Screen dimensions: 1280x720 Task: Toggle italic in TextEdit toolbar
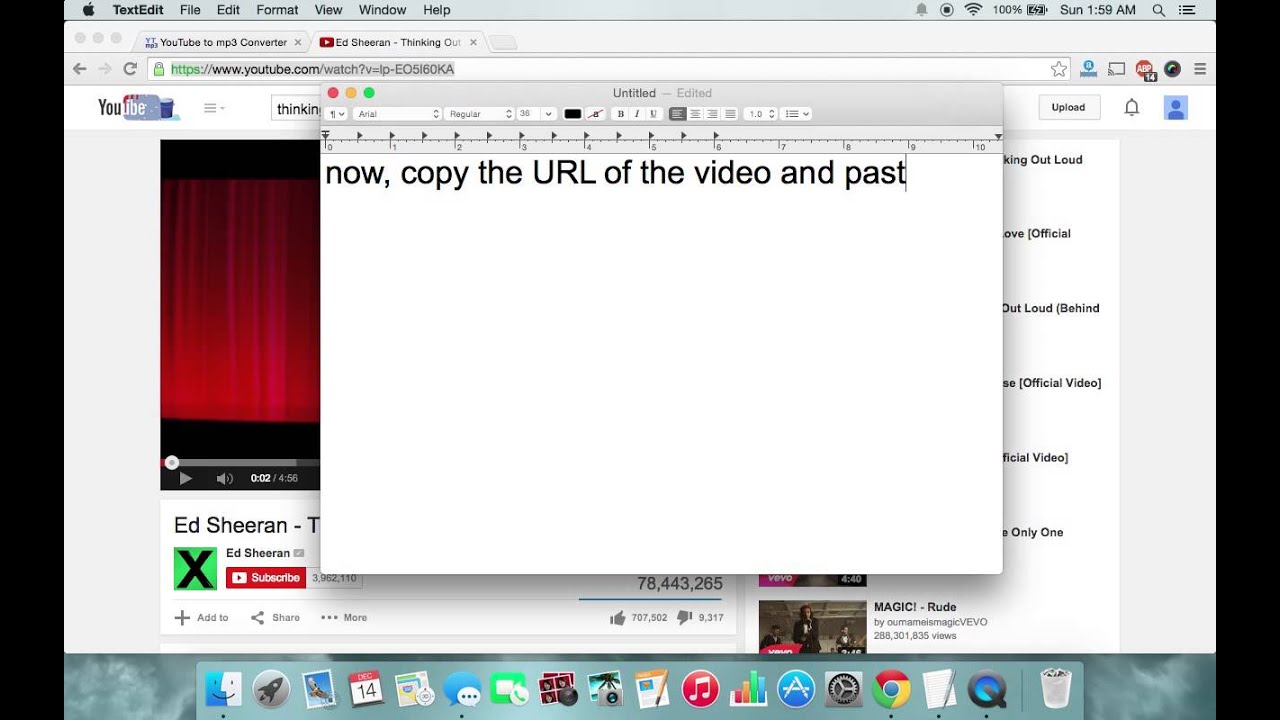pos(637,114)
